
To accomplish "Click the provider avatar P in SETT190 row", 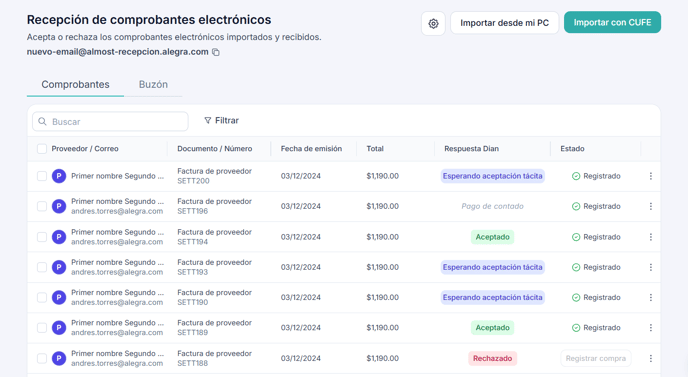I will 59,298.
